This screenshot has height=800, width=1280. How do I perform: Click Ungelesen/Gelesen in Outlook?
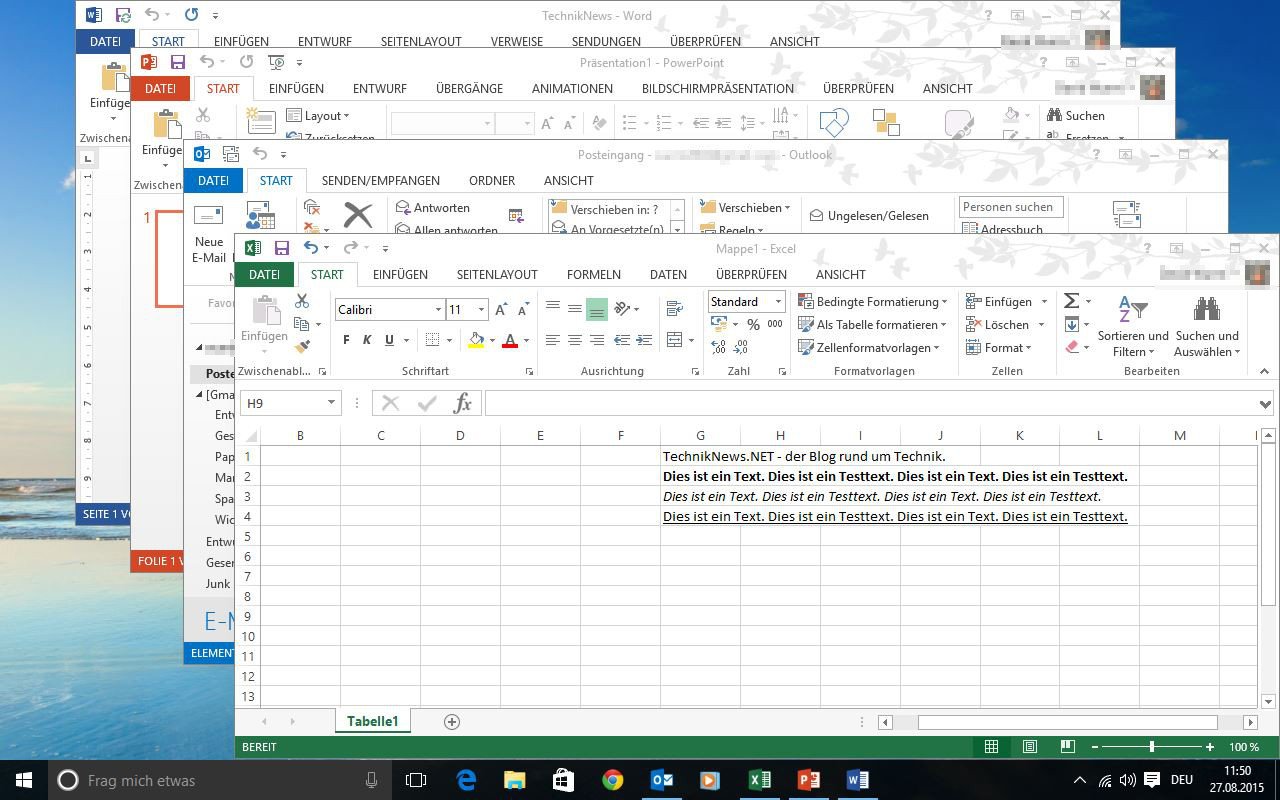coord(869,215)
